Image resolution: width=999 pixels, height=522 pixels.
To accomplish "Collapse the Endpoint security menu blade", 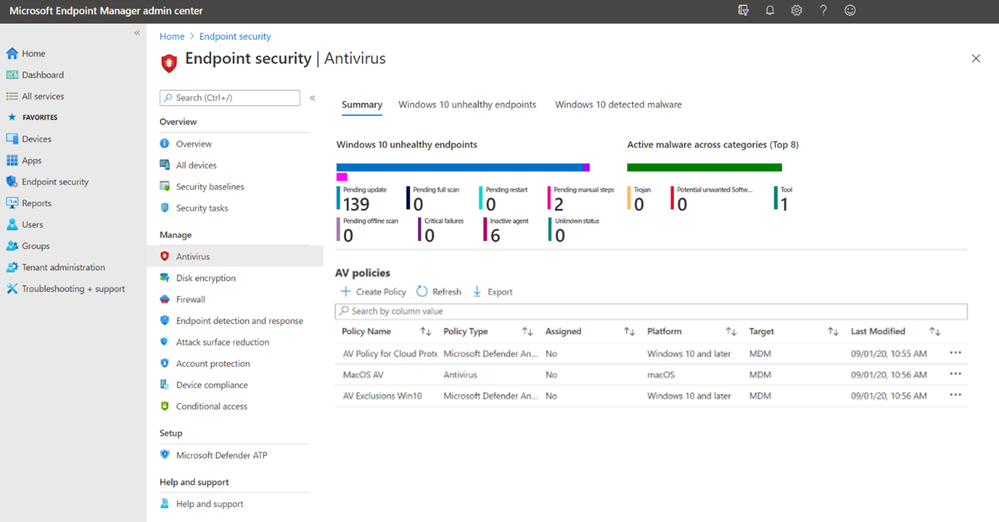I will tap(312, 98).
